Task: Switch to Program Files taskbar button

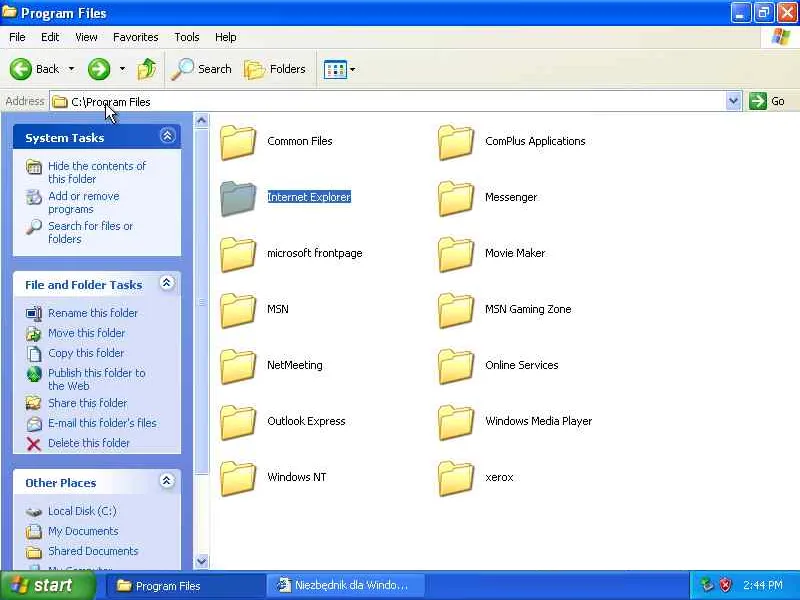Action: tap(185, 586)
